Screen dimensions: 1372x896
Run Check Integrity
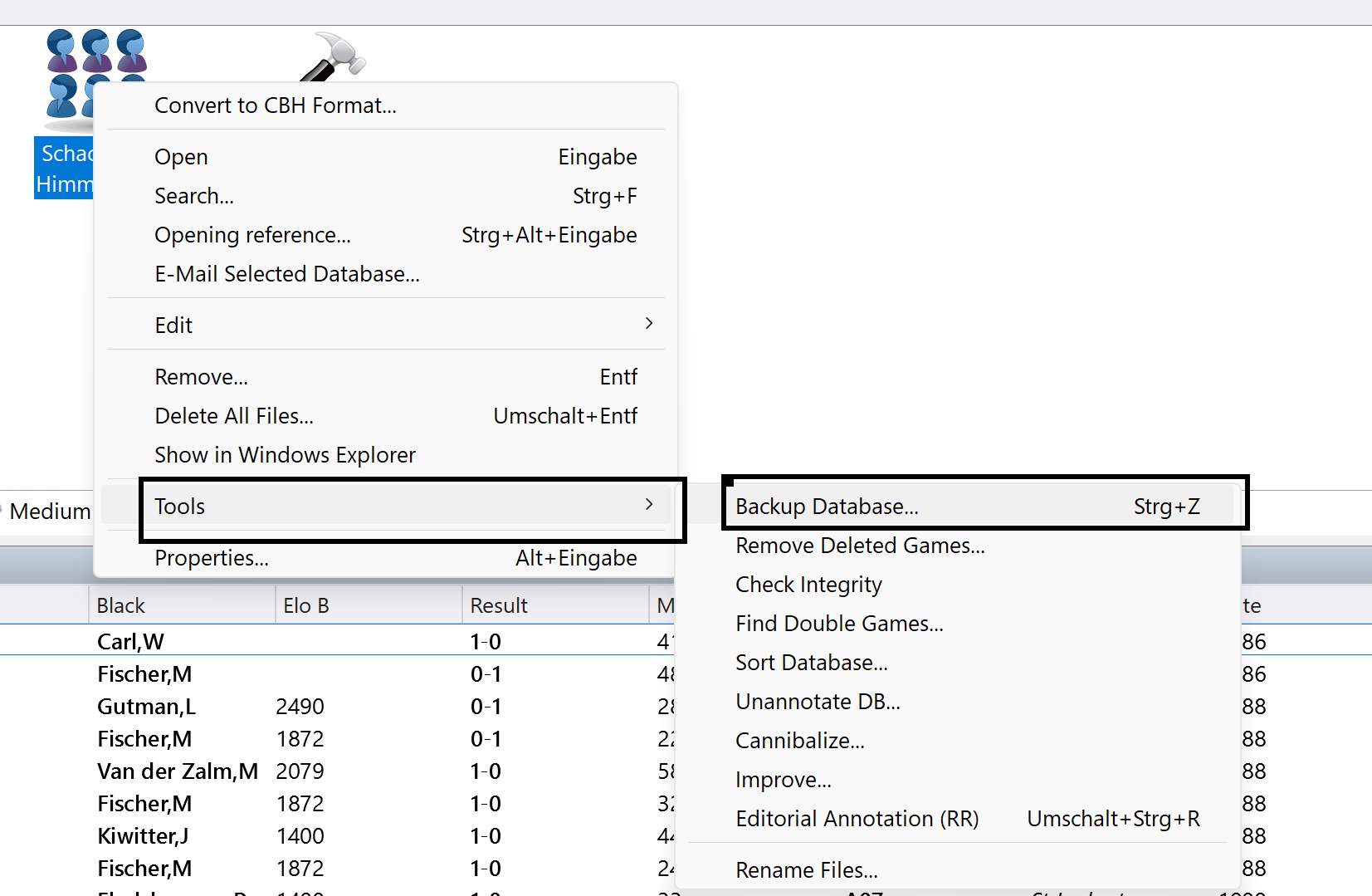[808, 584]
